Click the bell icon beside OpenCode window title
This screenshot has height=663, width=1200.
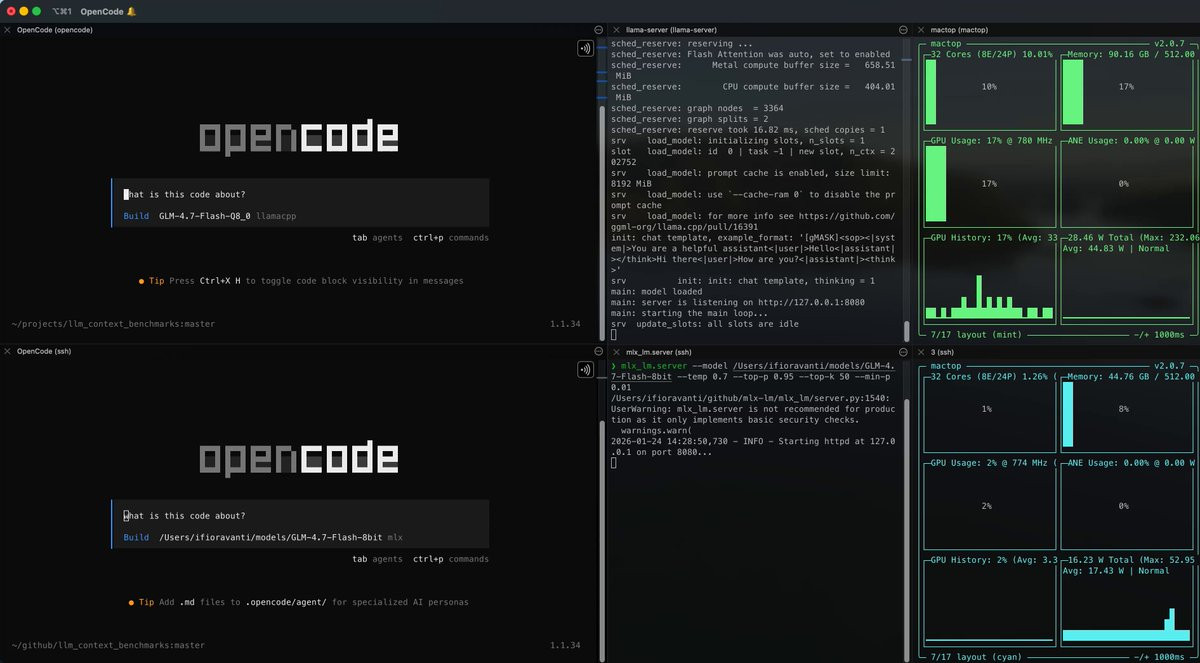point(132,10)
